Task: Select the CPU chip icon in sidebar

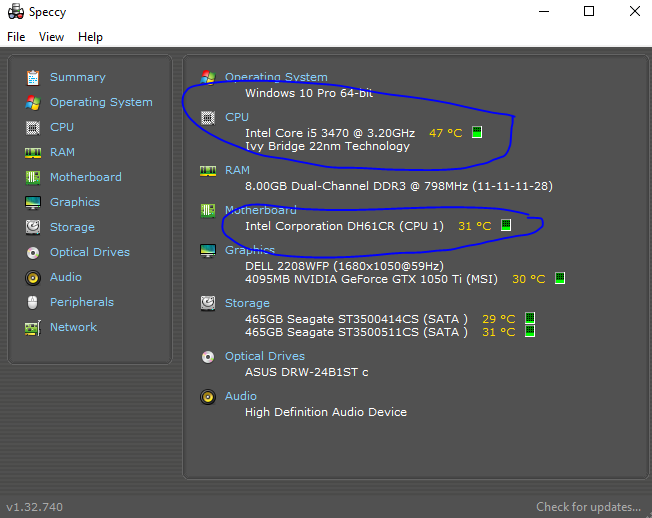Action: tap(33, 128)
